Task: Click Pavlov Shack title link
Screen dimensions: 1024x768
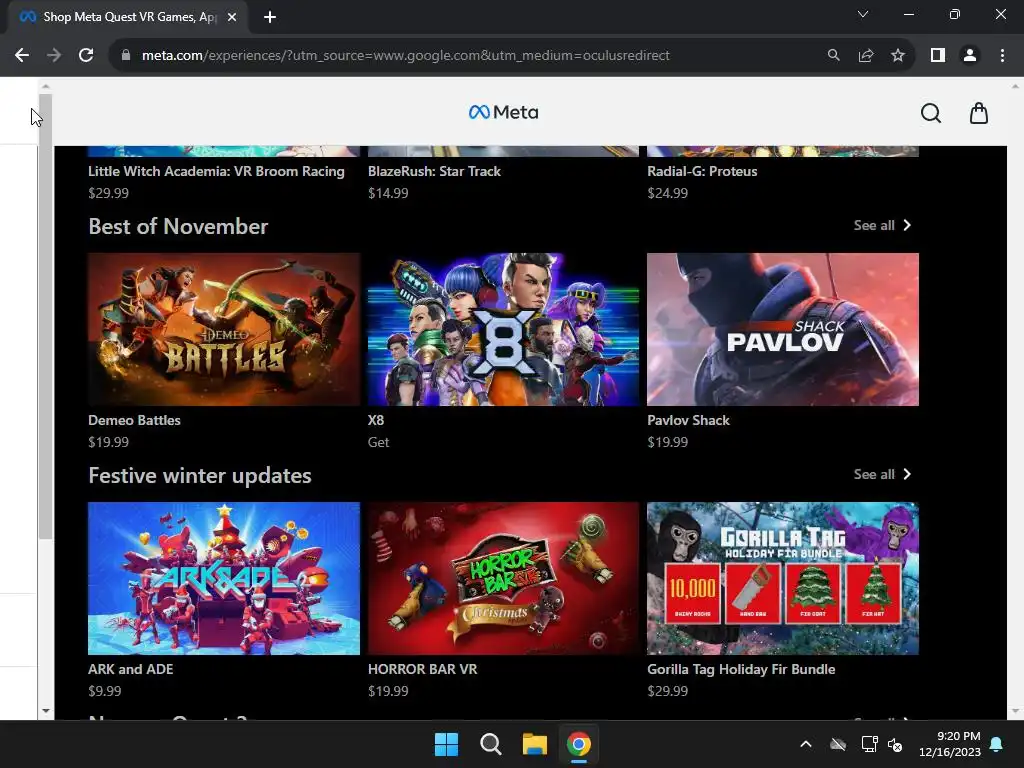Action: click(688, 421)
